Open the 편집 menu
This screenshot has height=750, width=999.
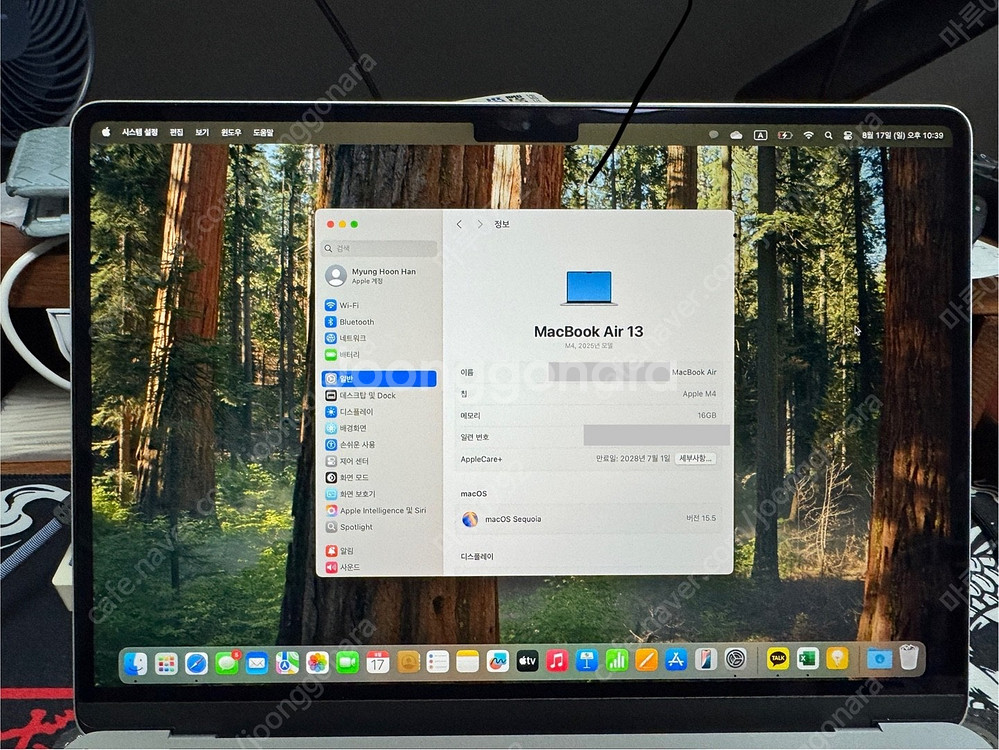[x=176, y=132]
